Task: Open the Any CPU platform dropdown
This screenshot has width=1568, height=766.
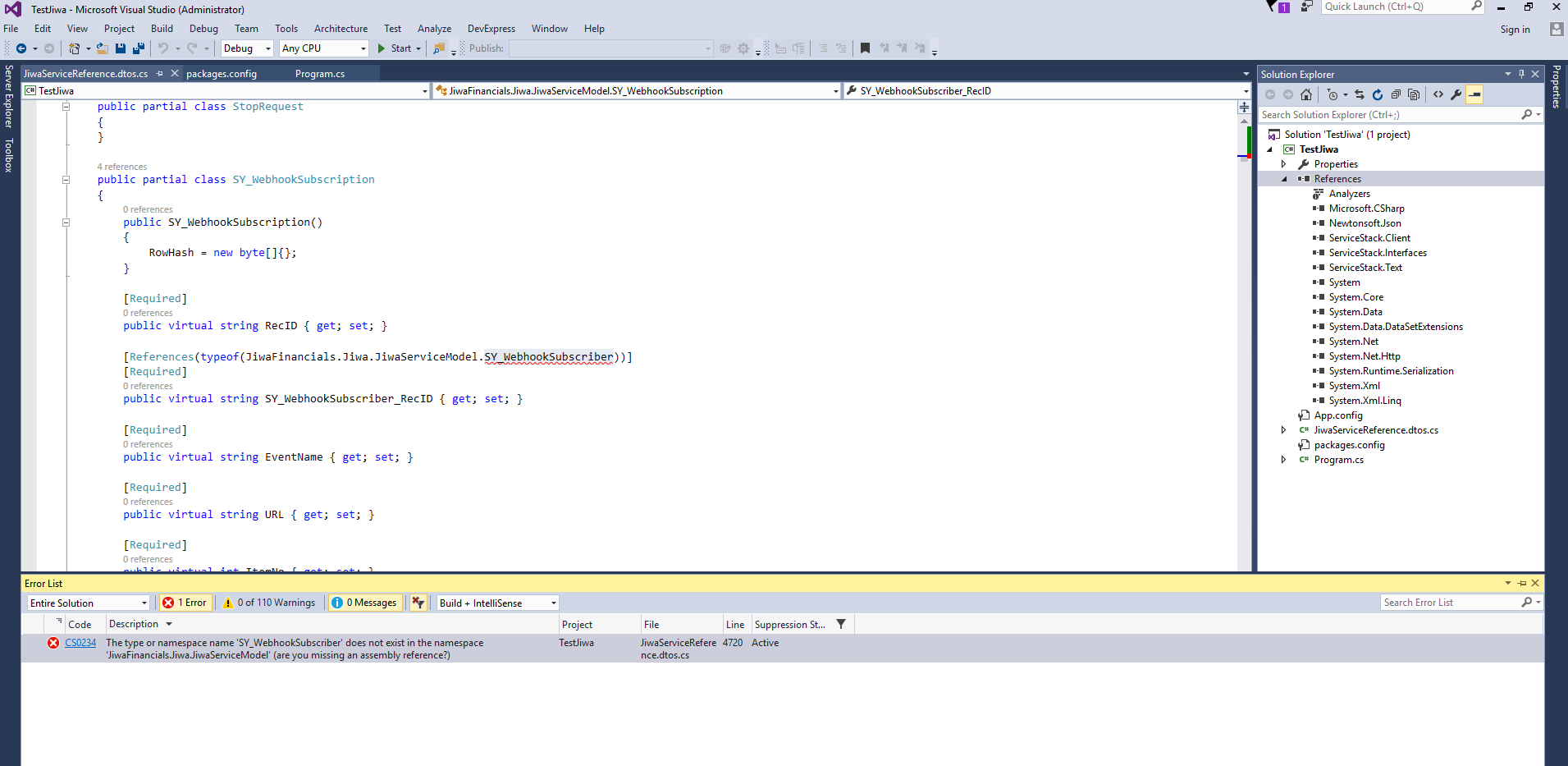Action: click(x=324, y=48)
